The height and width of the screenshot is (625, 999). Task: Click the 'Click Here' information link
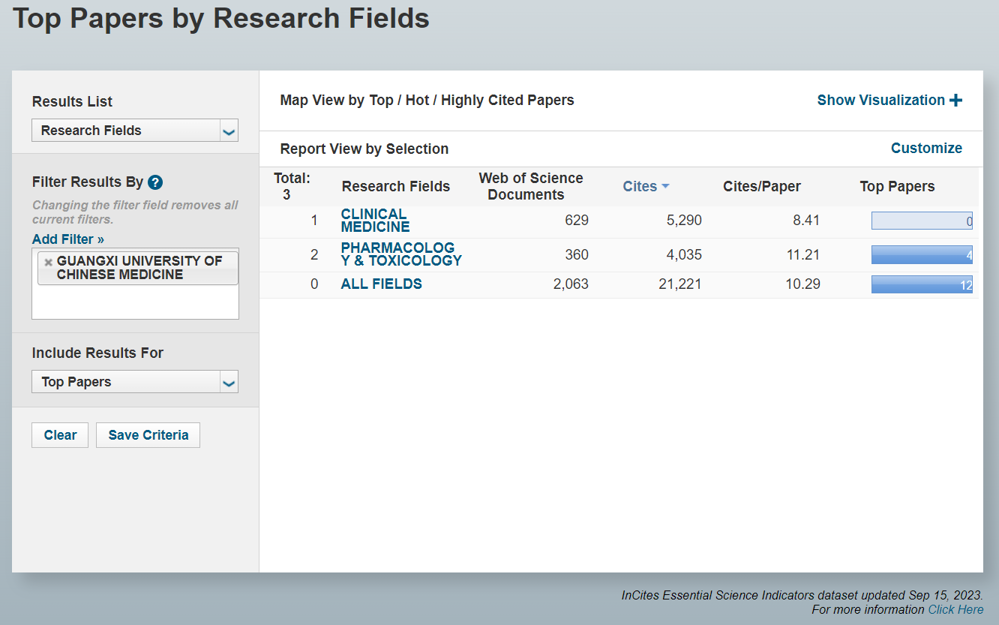(955, 609)
